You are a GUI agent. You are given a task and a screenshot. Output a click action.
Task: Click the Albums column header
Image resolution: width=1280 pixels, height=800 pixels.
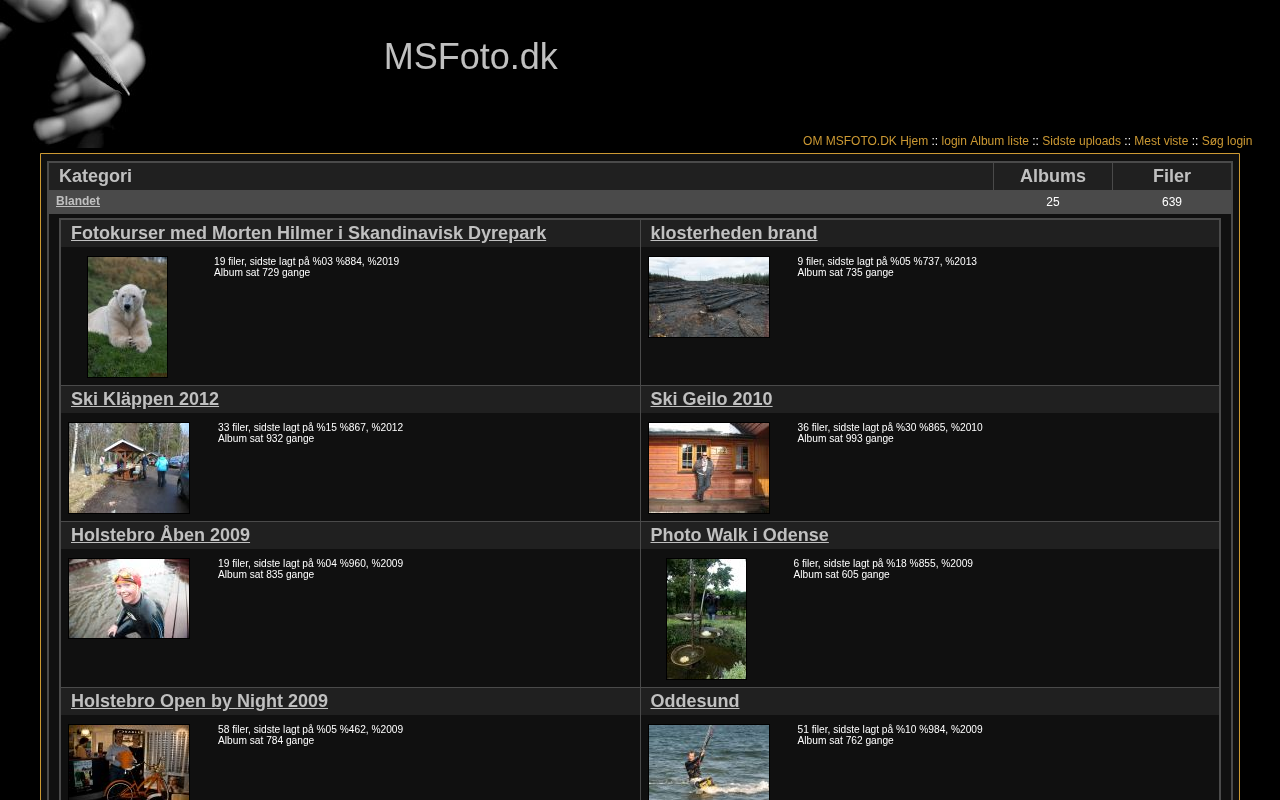click(x=1053, y=176)
